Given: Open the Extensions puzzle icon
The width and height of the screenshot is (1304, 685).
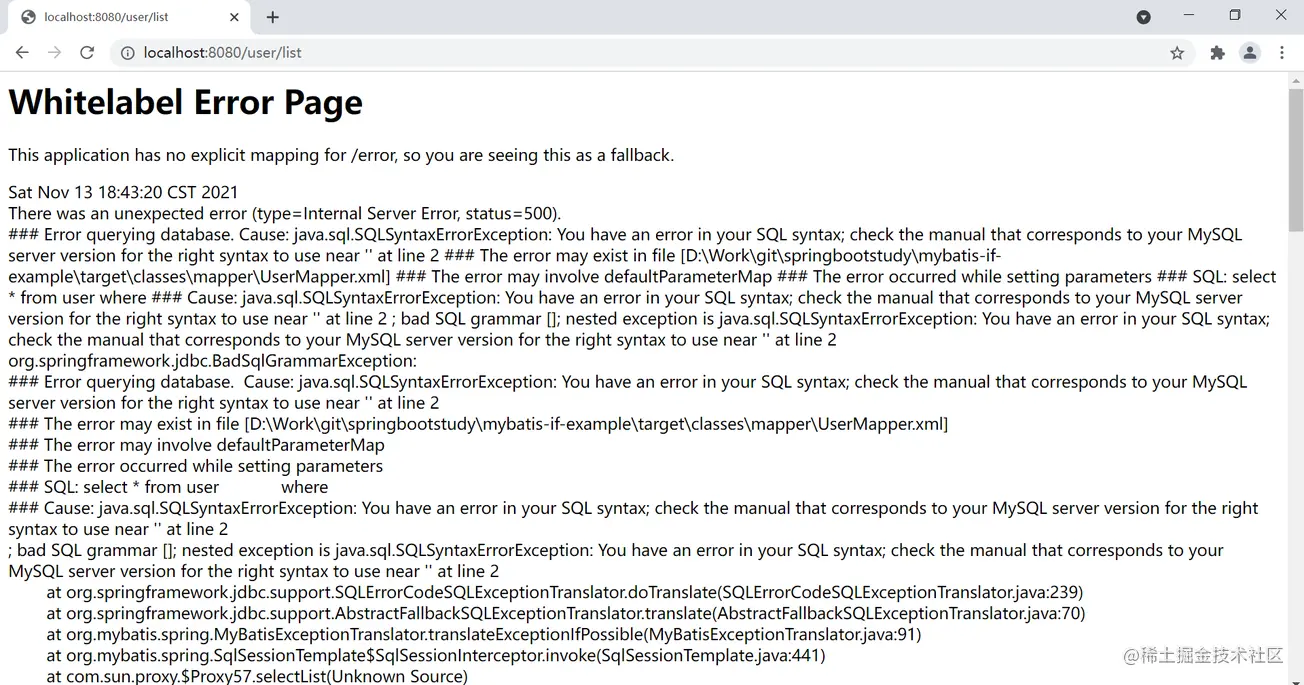Looking at the screenshot, I should coord(1217,53).
